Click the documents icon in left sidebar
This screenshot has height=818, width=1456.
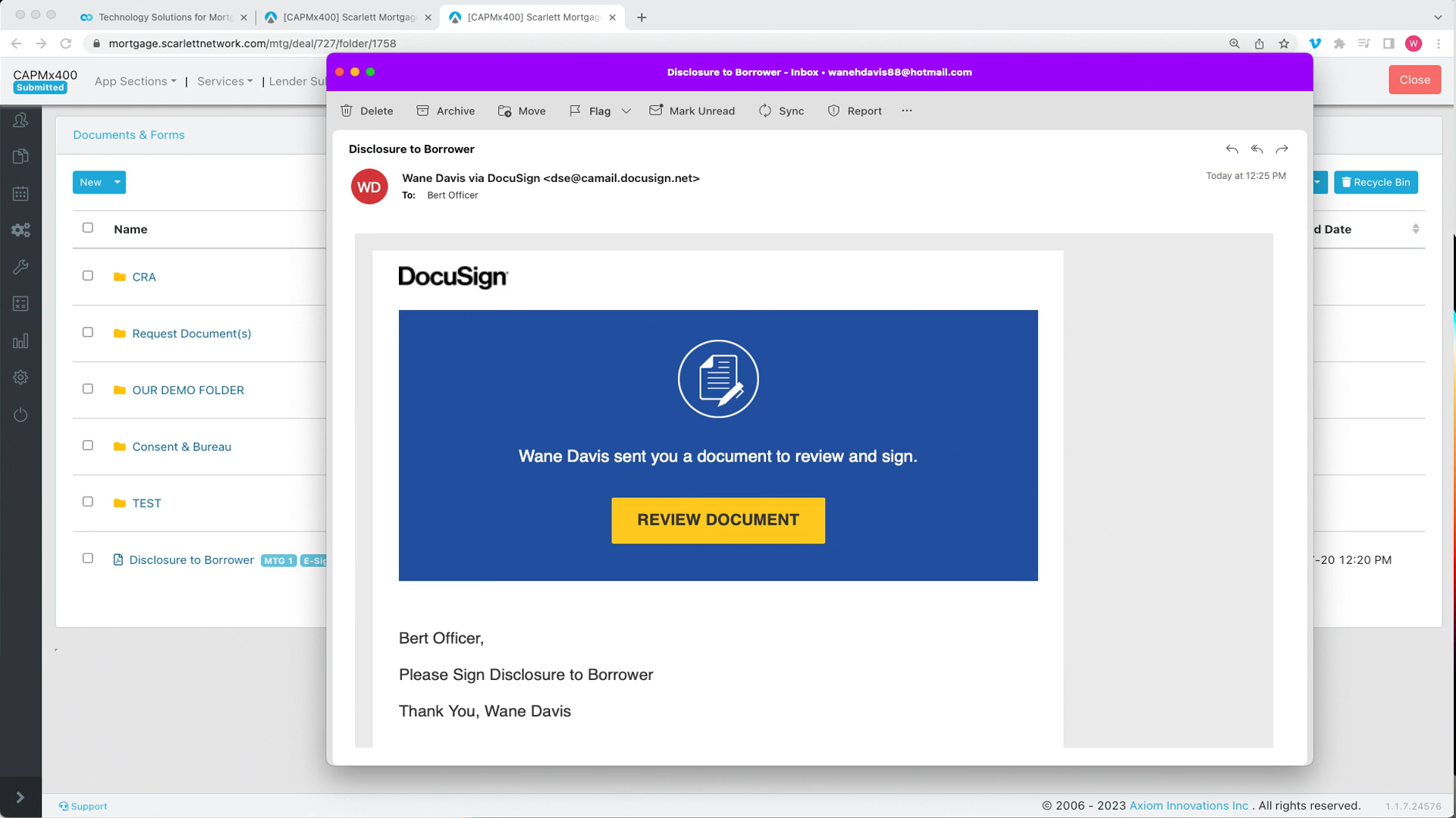click(x=20, y=156)
